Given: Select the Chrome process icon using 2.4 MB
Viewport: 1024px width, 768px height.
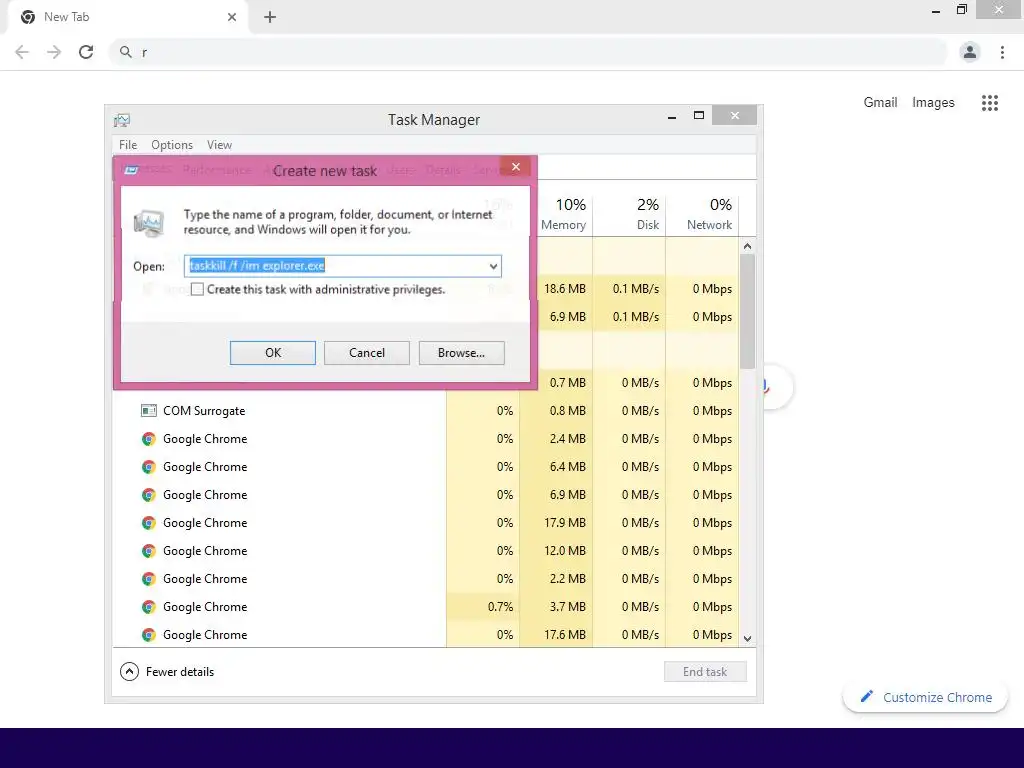Looking at the screenshot, I should [x=149, y=439].
